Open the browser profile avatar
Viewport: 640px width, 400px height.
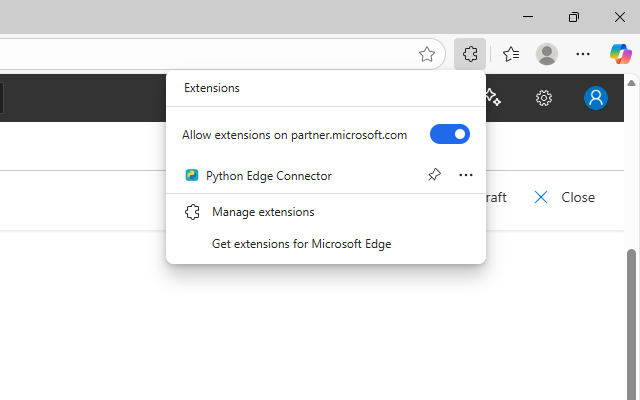tap(547, 54)
